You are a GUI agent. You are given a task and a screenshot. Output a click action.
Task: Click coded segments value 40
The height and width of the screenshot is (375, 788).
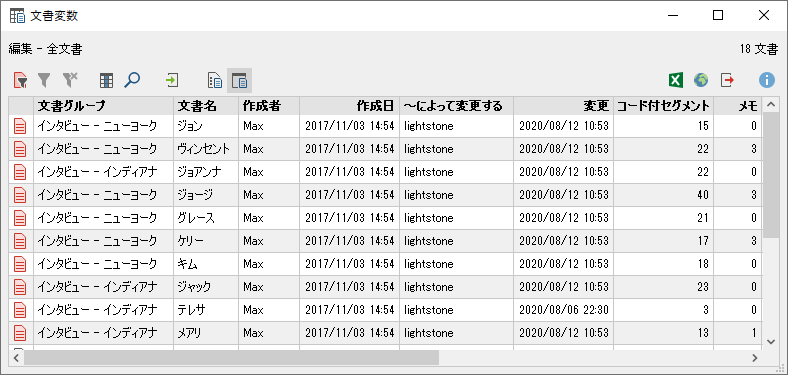pos(663,195)
